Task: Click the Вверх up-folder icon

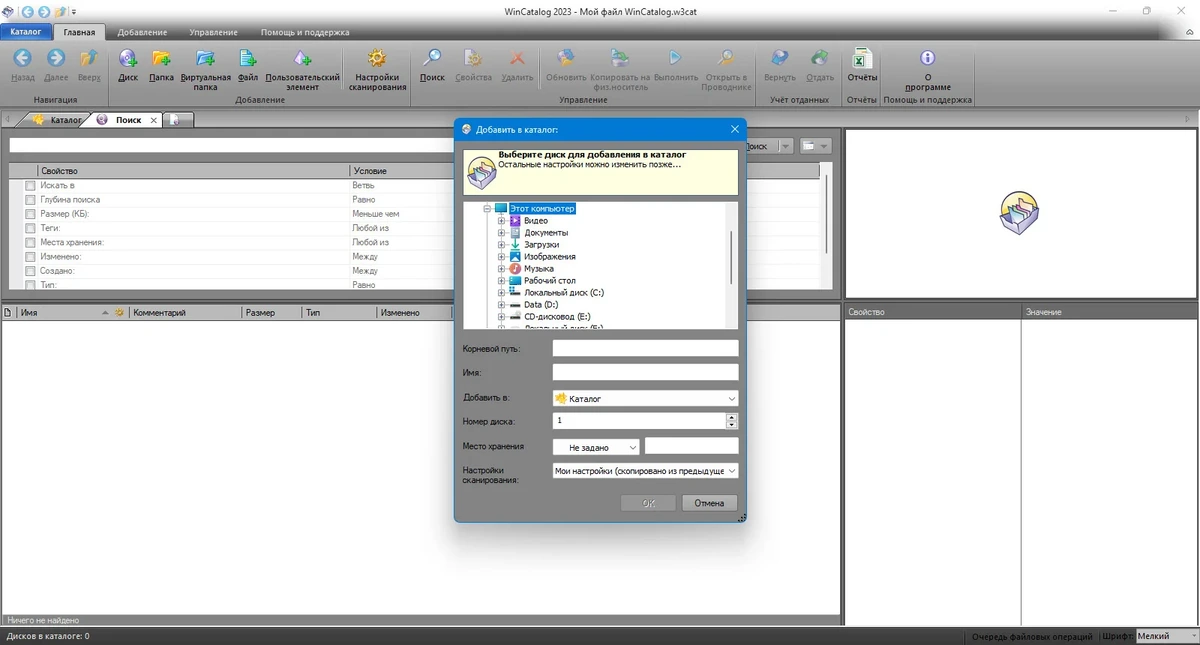Action: pos(89,58)
